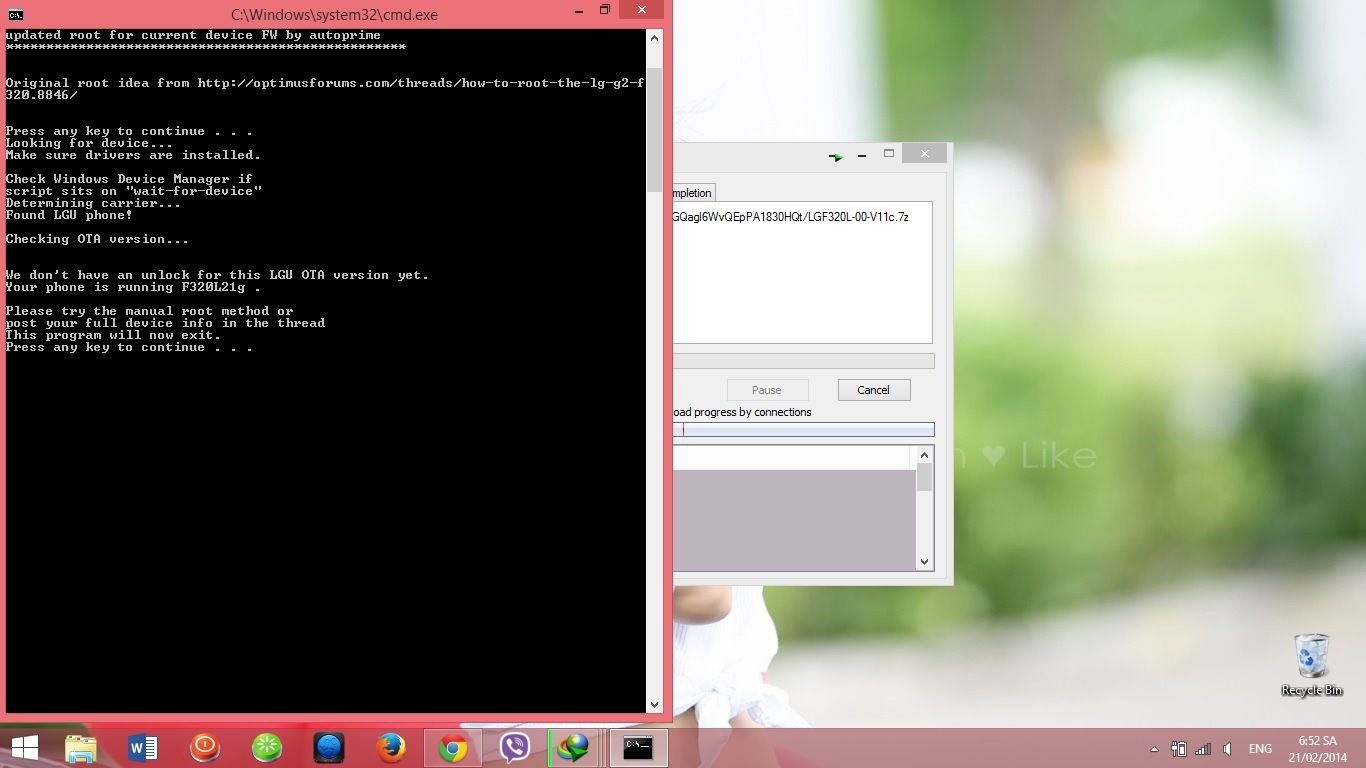Open Microsoft Word from the taskbar

coord(143,748)
